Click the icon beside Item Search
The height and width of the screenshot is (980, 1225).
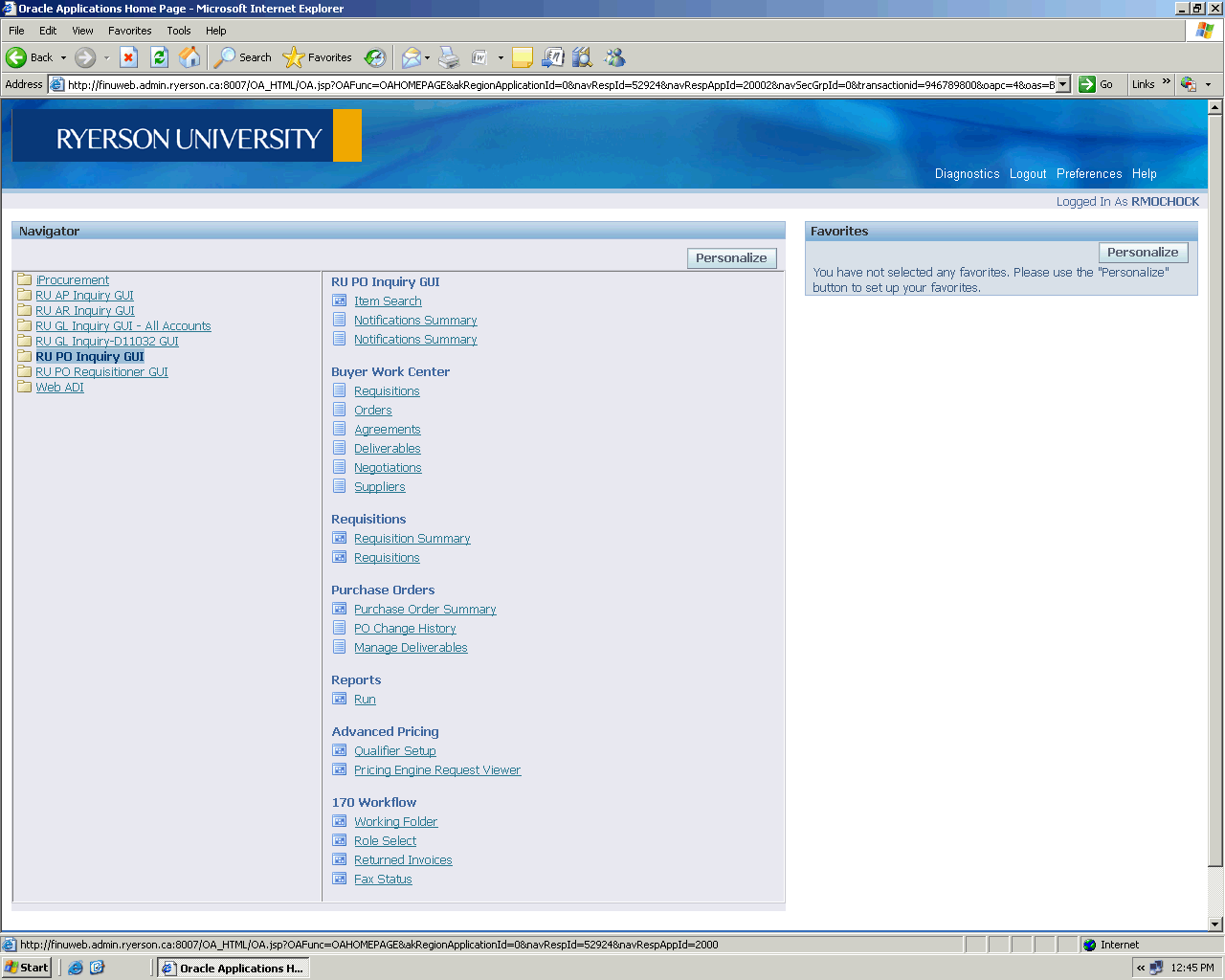[340, 301]
